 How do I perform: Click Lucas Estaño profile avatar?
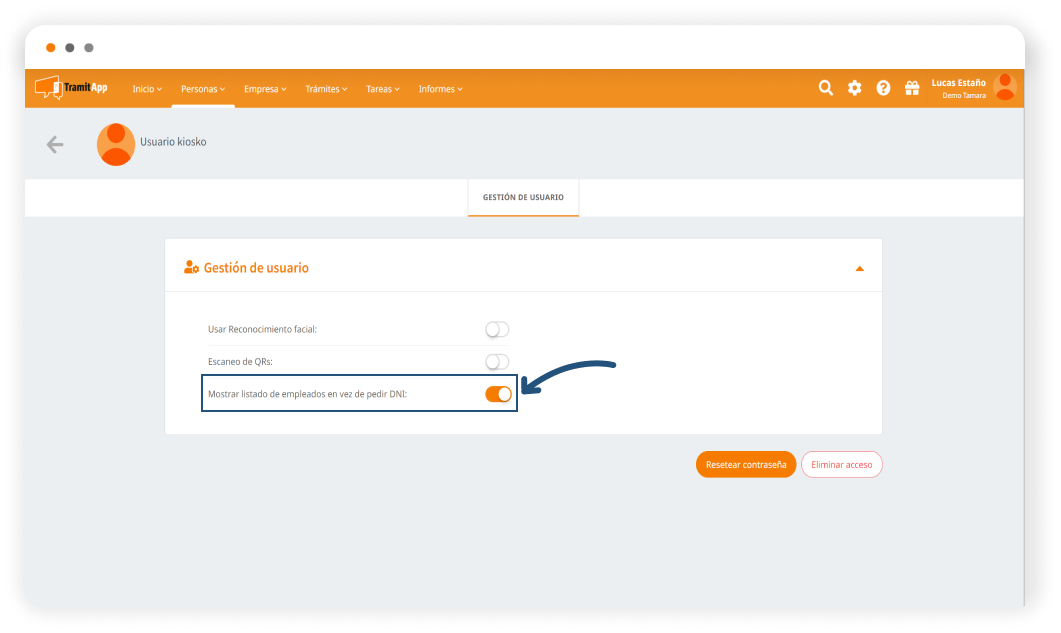(1004, 88)
